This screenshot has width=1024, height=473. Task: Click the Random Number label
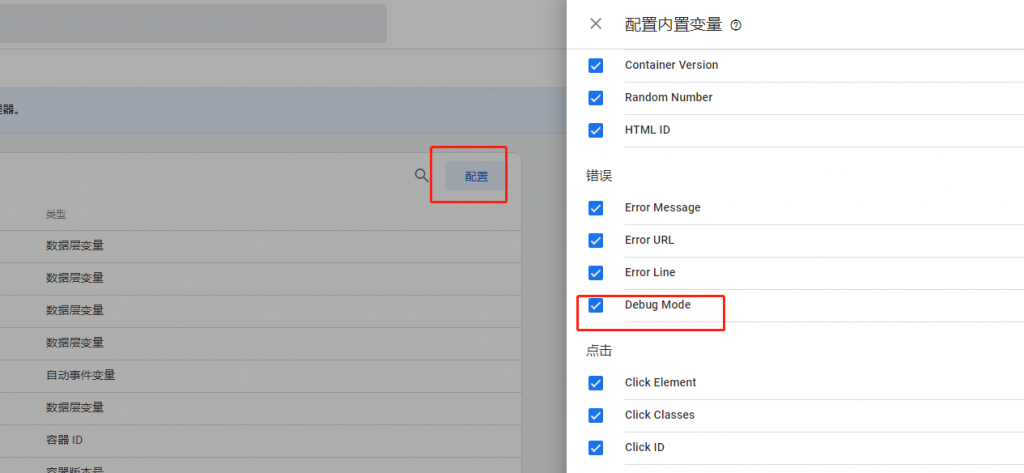tap(669, 97)
